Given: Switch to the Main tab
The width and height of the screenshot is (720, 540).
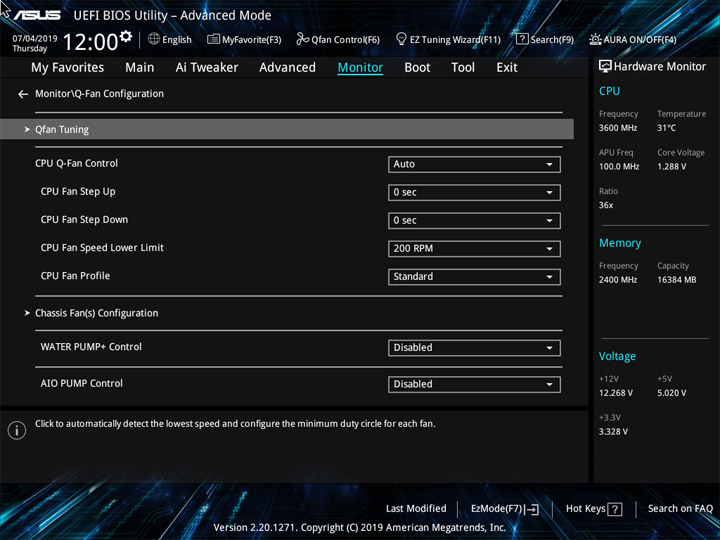Looking at the screenshot, I should pos(140,68).
